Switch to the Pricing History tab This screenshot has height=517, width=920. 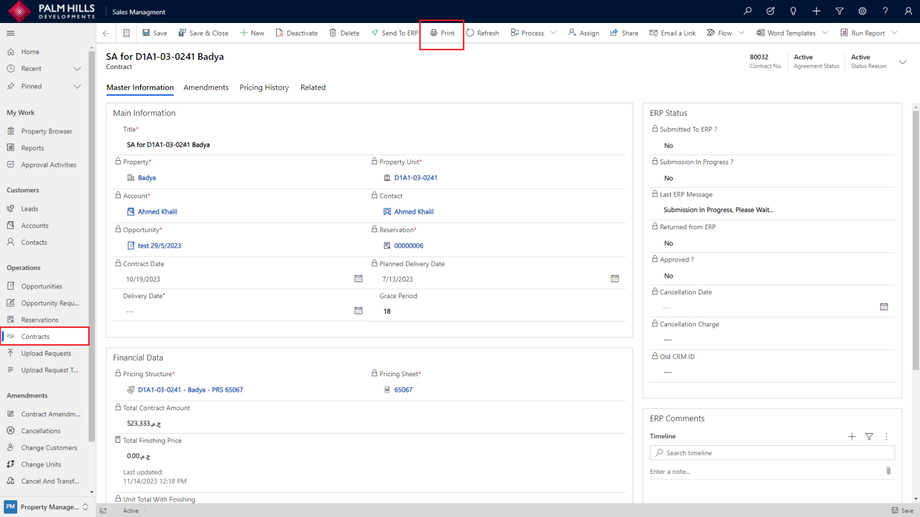pyautogui.click(x=264, y=88)
